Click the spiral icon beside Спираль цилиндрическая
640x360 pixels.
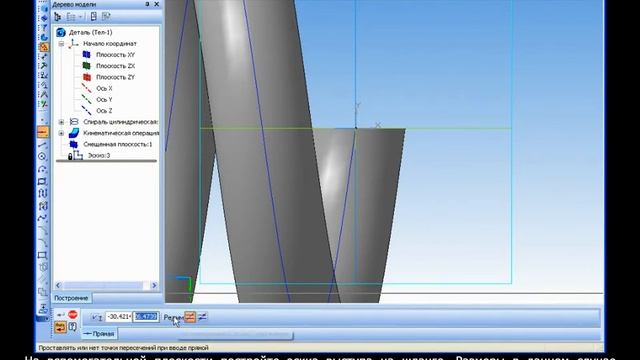tap(74, 122)
